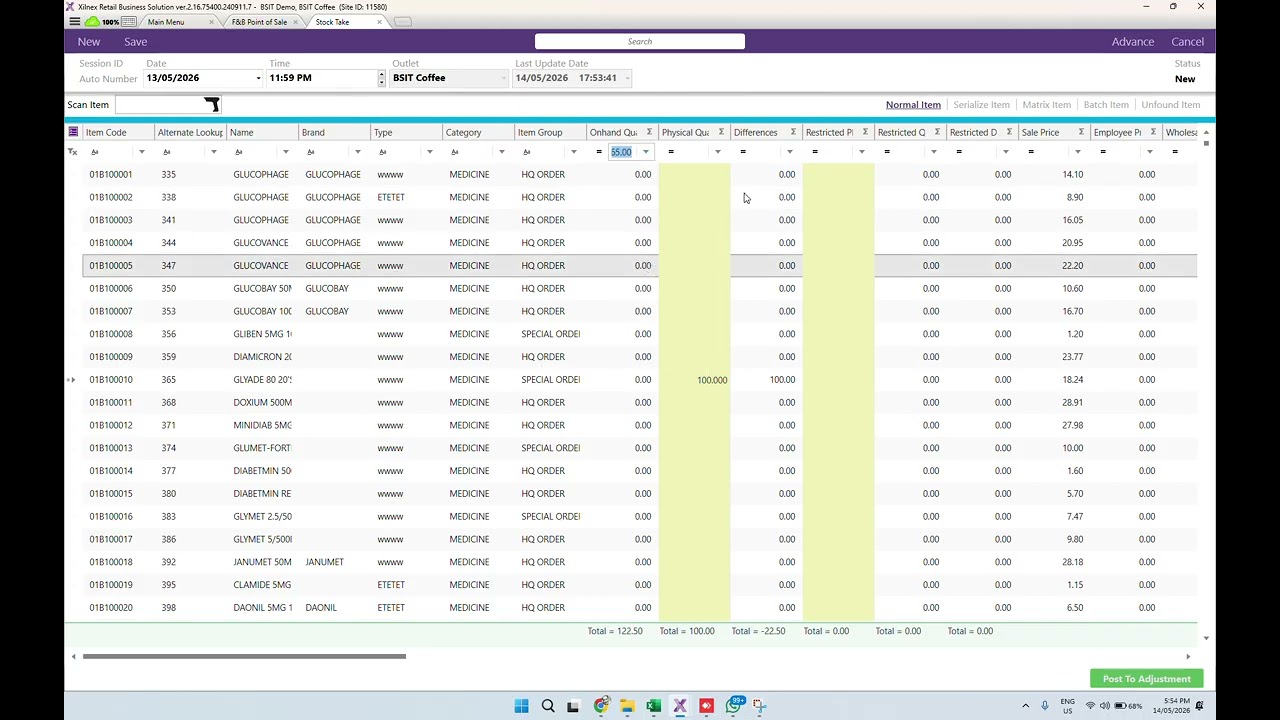Viewport: 1280px width, 720px height.
Task: Clear all filters using the filter-row icon
Action: (x=72, y=152)
